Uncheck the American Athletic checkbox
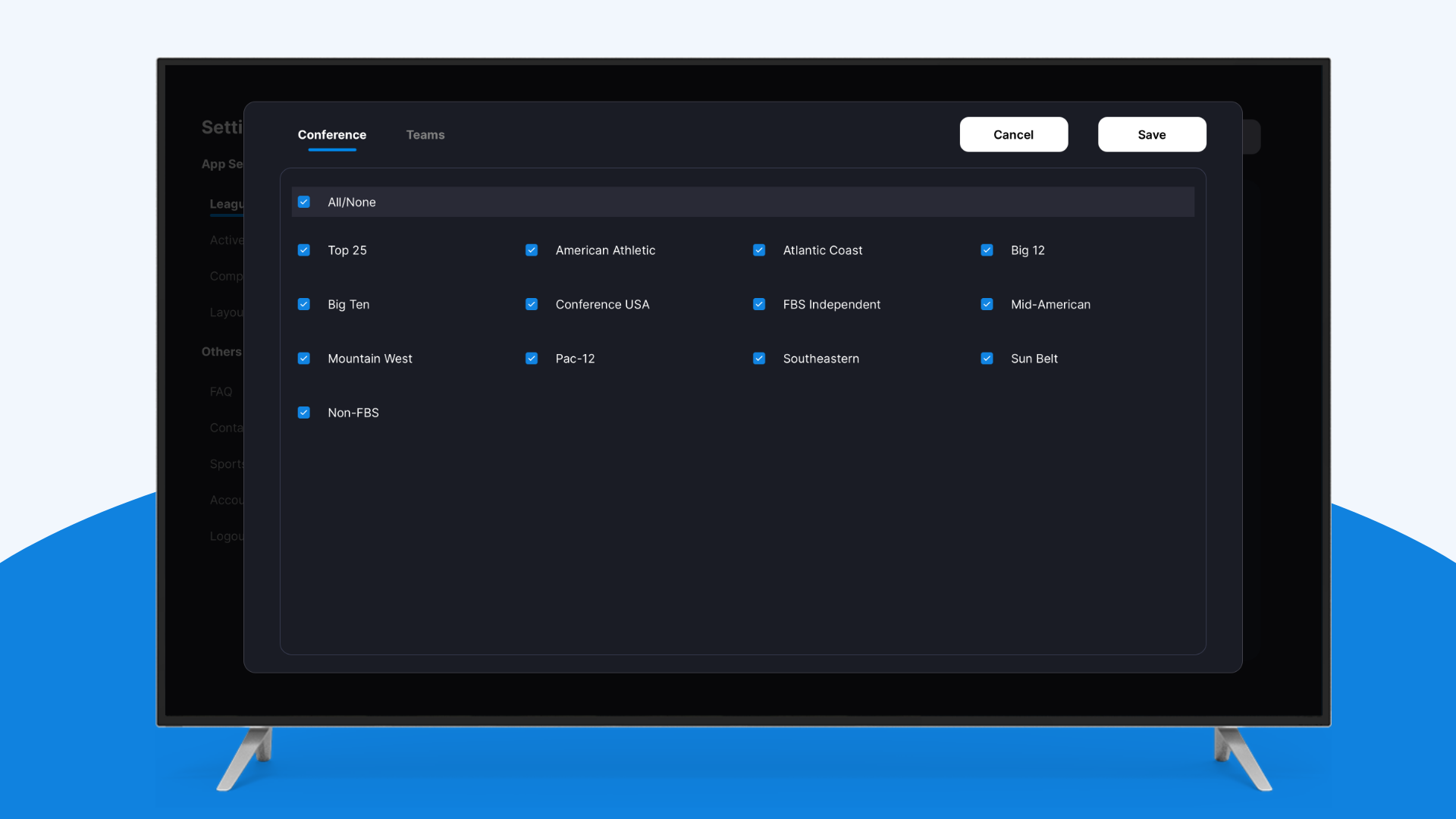This screenshot has height=819, width=1456. pyautogui.click(x=532, y=250)
